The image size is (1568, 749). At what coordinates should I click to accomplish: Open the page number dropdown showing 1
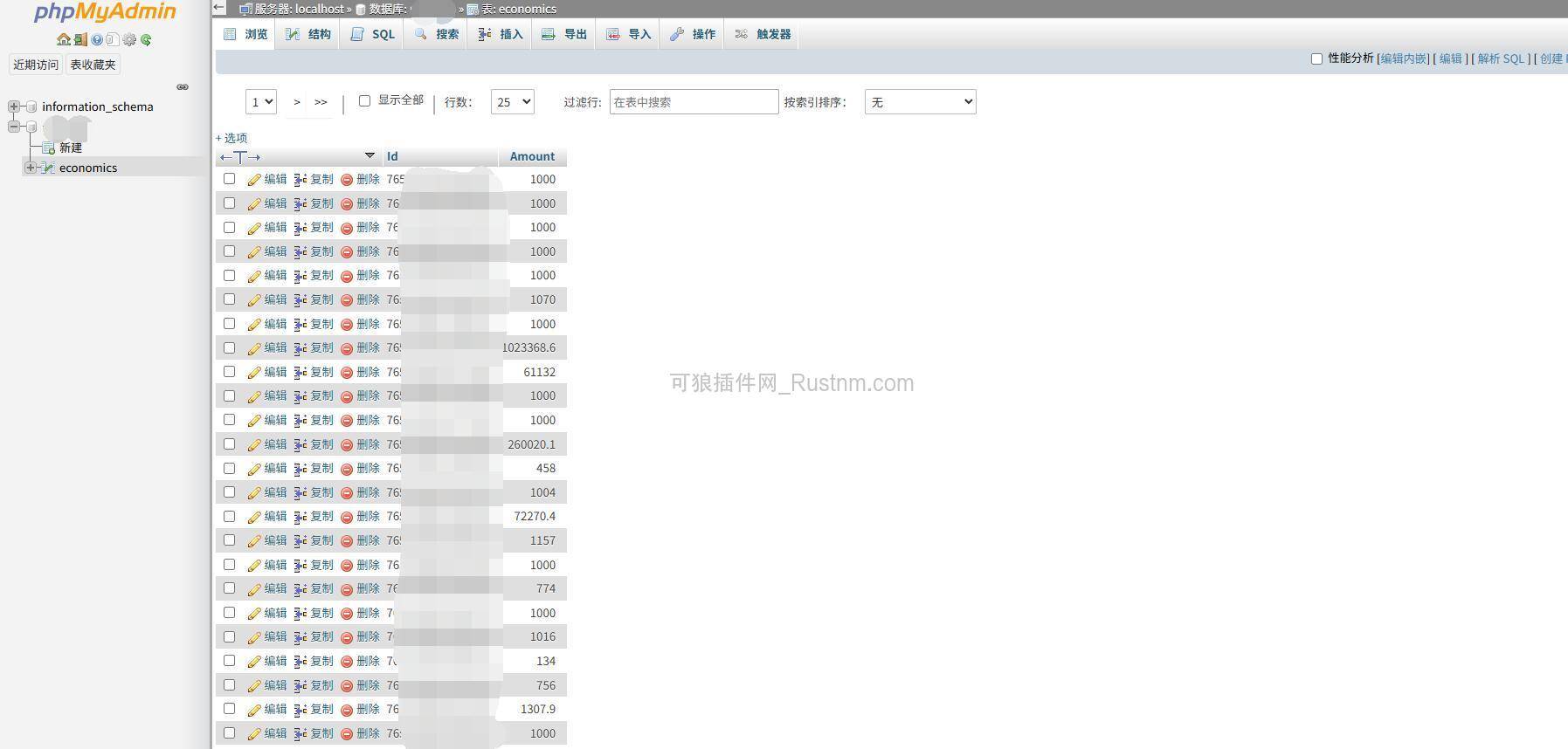point(261,102)
